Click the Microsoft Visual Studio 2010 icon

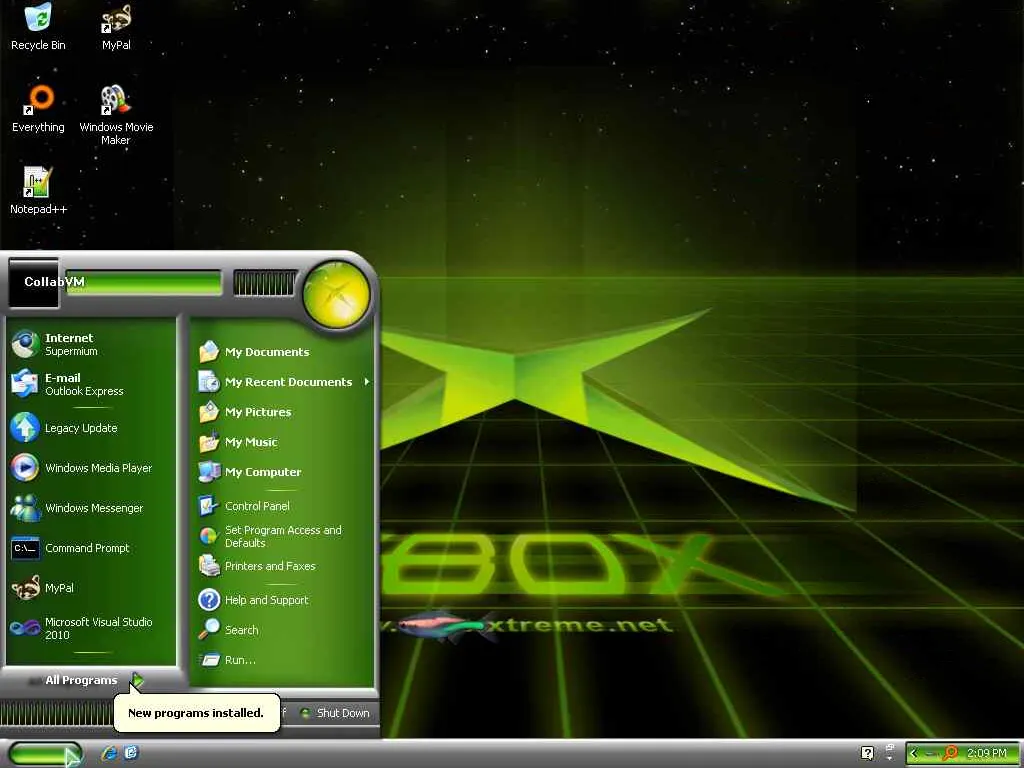[25, 628]
